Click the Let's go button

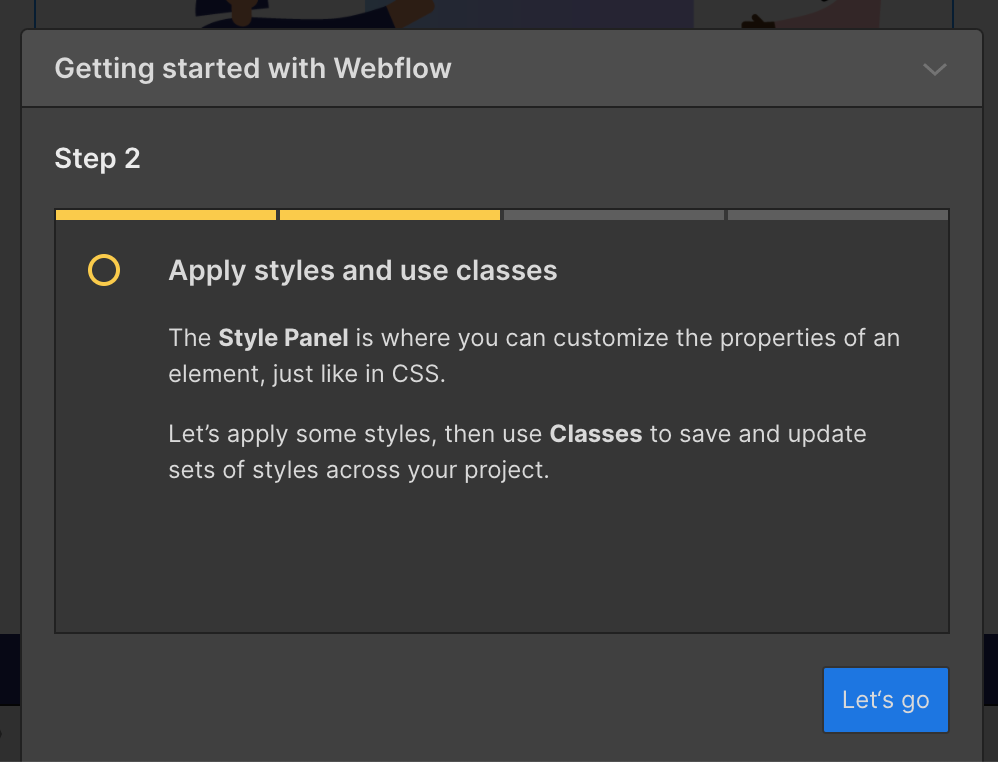coord(885,700)
